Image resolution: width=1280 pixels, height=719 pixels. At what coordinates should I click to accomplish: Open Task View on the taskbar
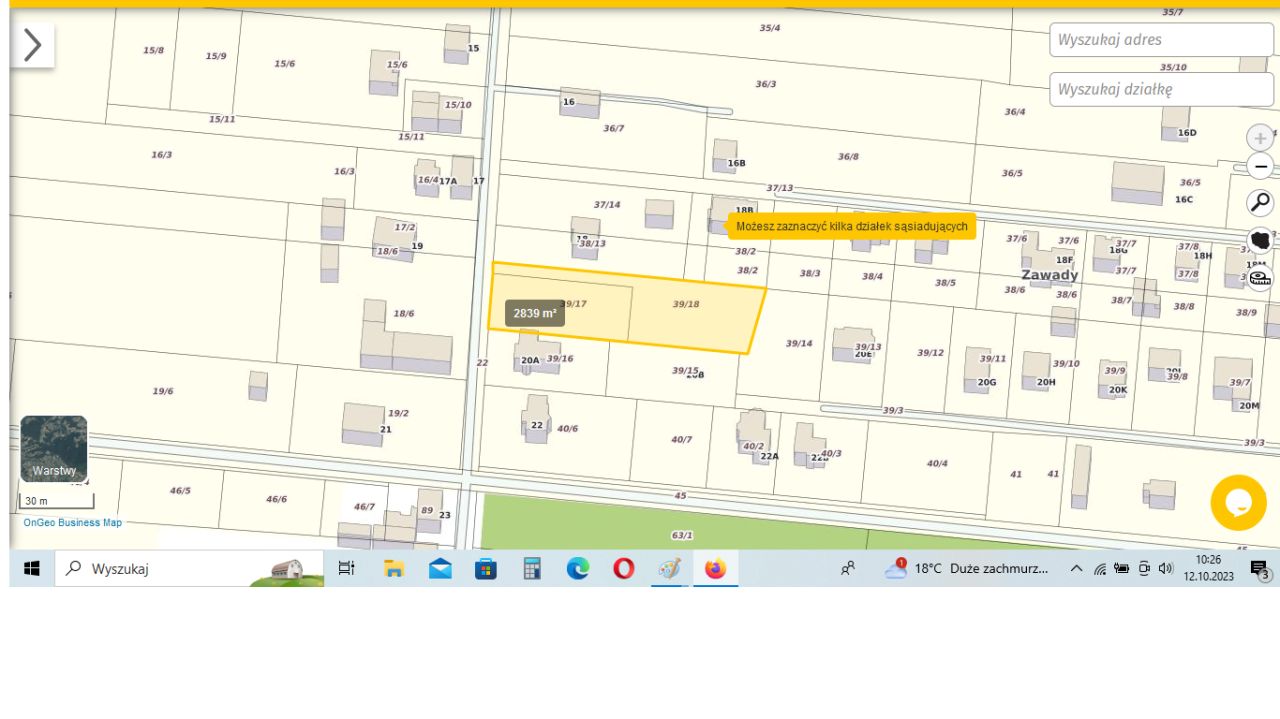coord(347,569)
